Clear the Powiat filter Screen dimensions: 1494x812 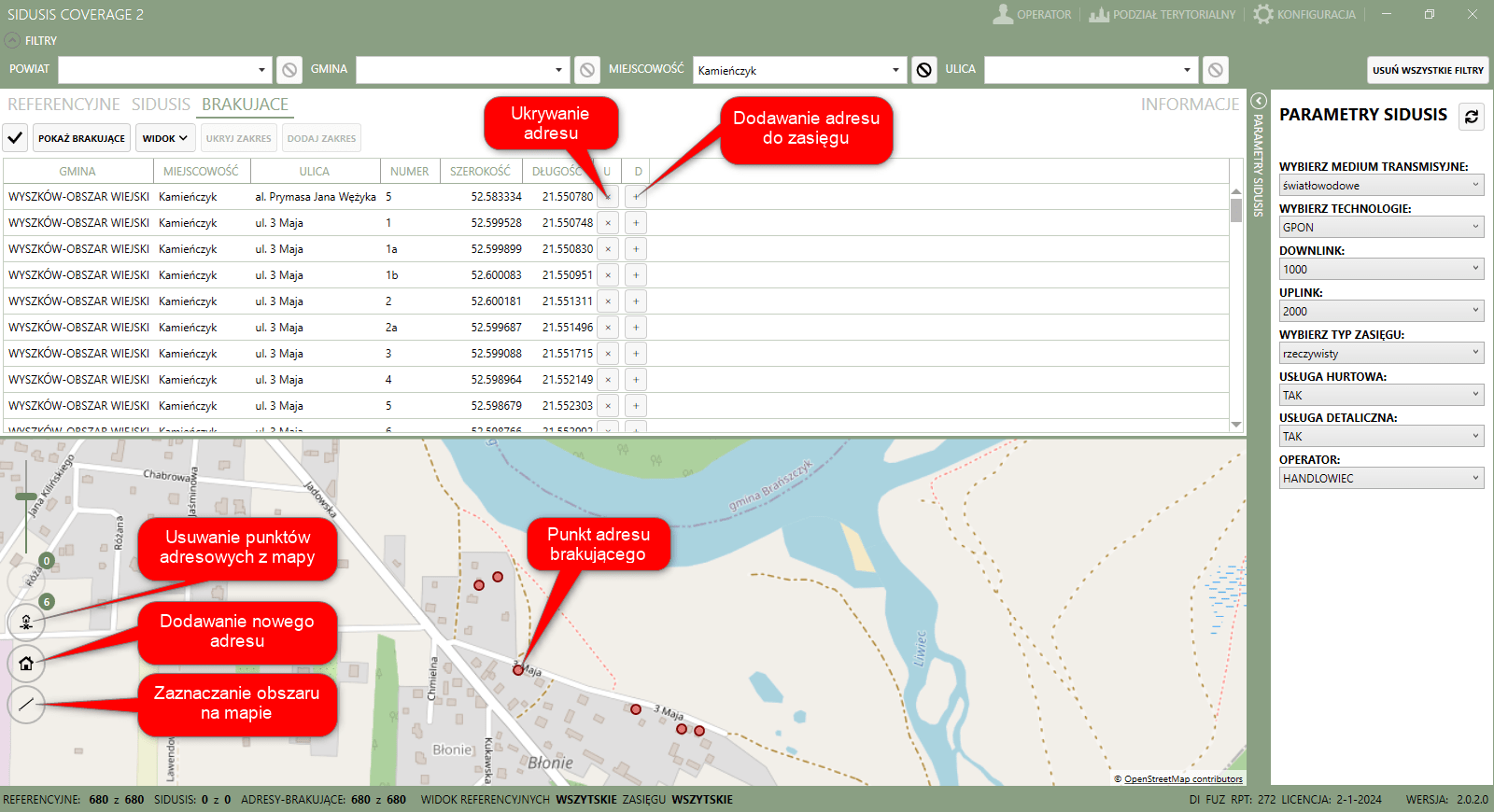tap(289, 70)
